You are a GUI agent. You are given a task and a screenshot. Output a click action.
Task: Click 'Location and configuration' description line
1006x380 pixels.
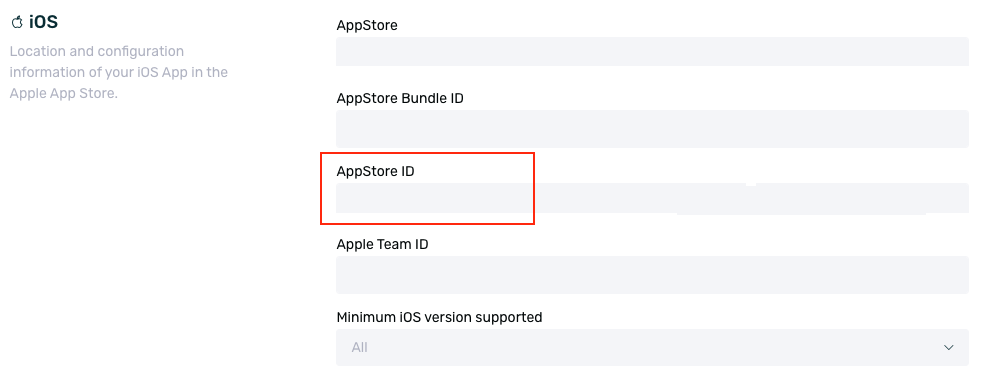pyautogui.click(x=97, y=51)
